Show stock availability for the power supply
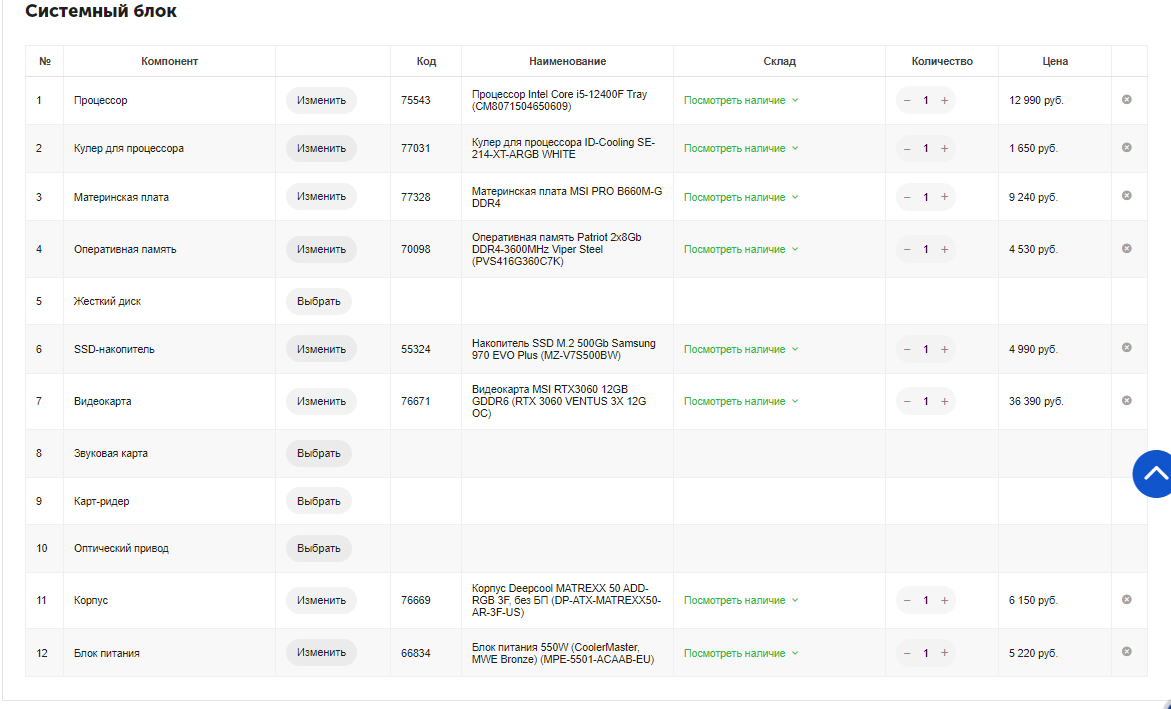 click(x=740, y=653)
